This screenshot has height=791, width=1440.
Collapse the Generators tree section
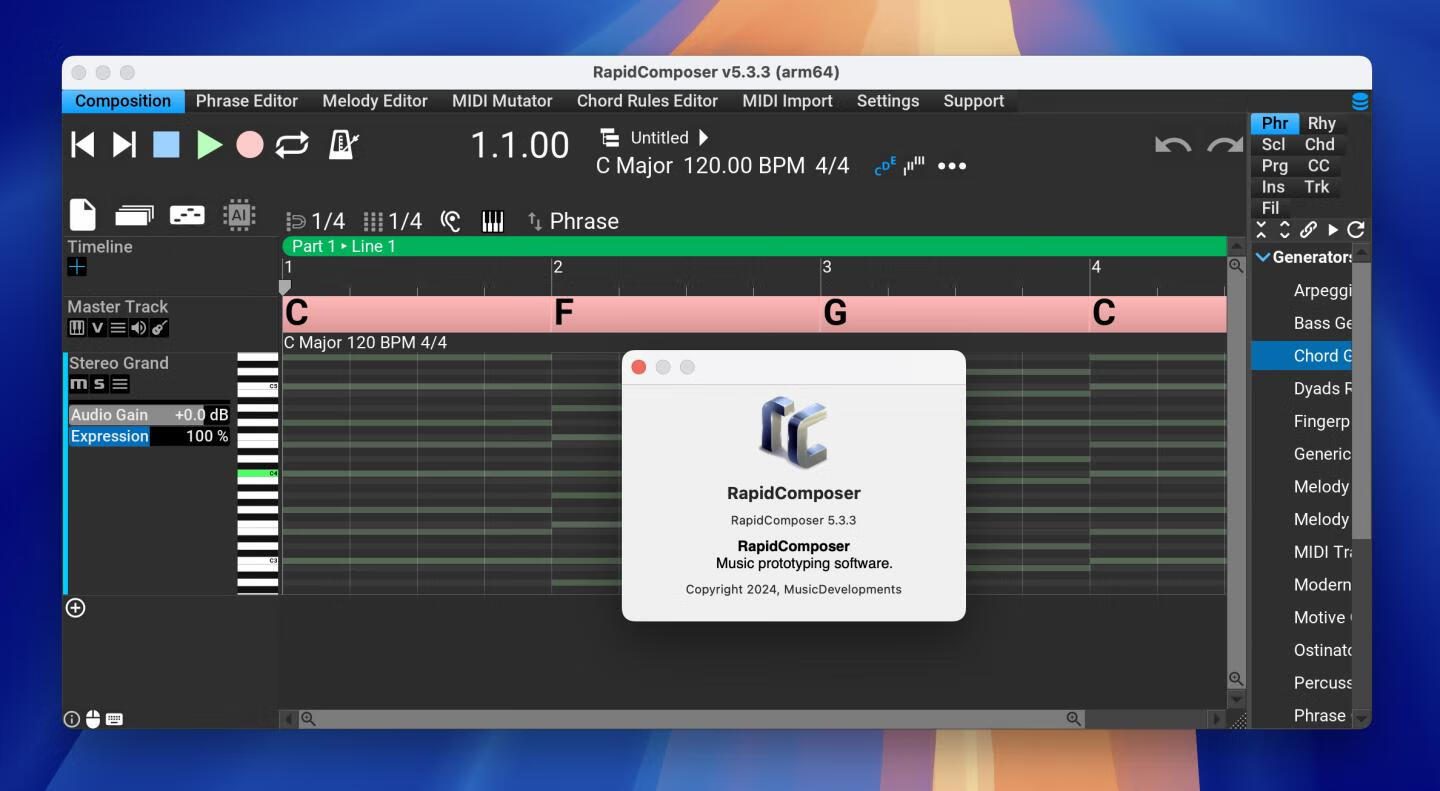coord(1263,257)
